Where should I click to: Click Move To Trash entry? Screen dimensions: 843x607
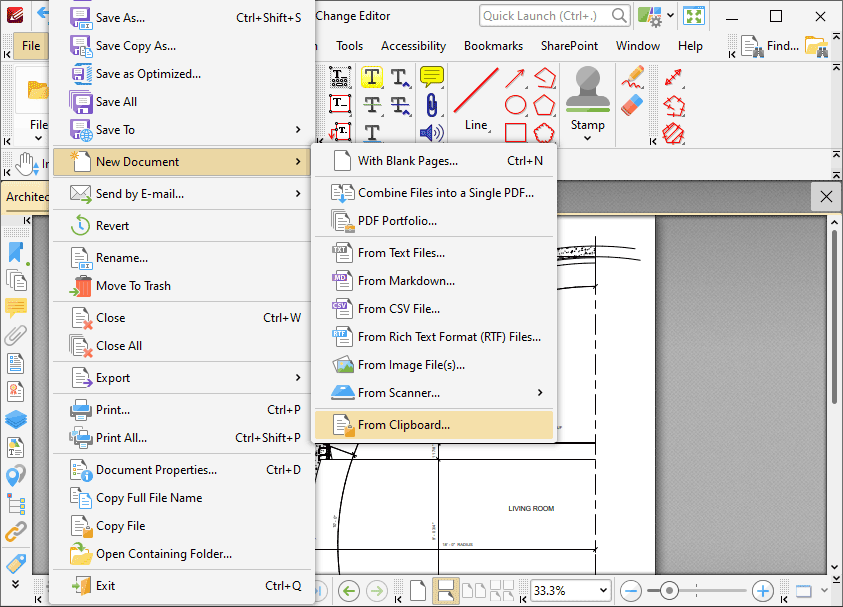(182, 286)
